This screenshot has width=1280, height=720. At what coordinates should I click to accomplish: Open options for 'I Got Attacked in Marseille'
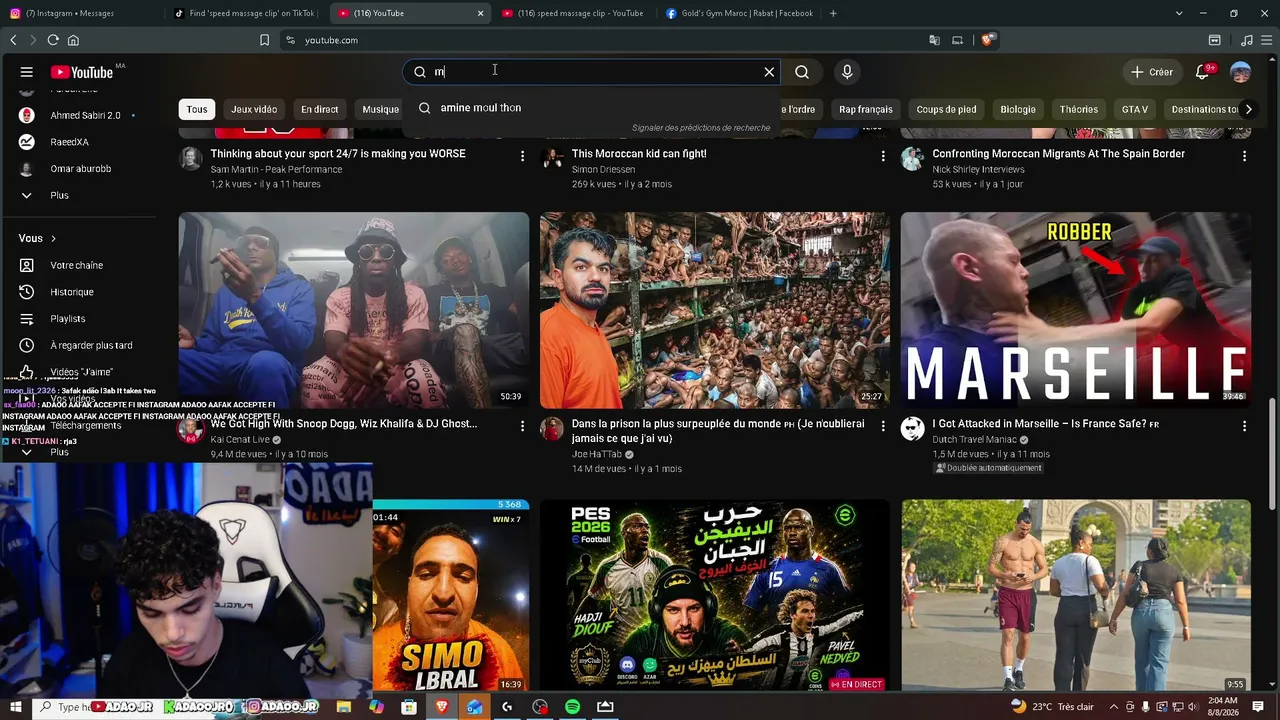tap(1244, 426)
